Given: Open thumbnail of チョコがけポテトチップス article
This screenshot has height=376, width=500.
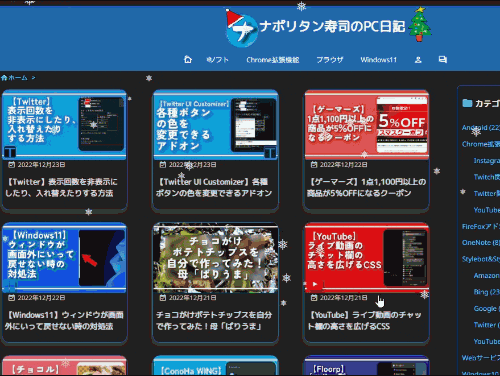Looking at the screenshot, I should [215, 258].
